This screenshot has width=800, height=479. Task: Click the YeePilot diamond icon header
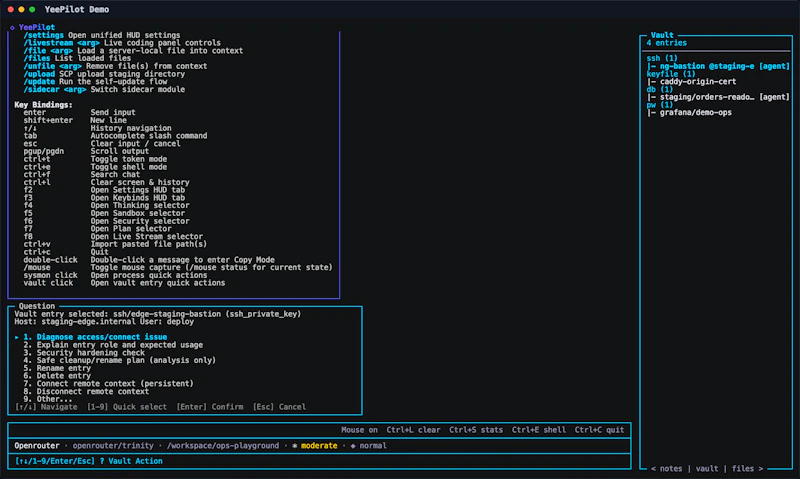[x=12, y=28]
